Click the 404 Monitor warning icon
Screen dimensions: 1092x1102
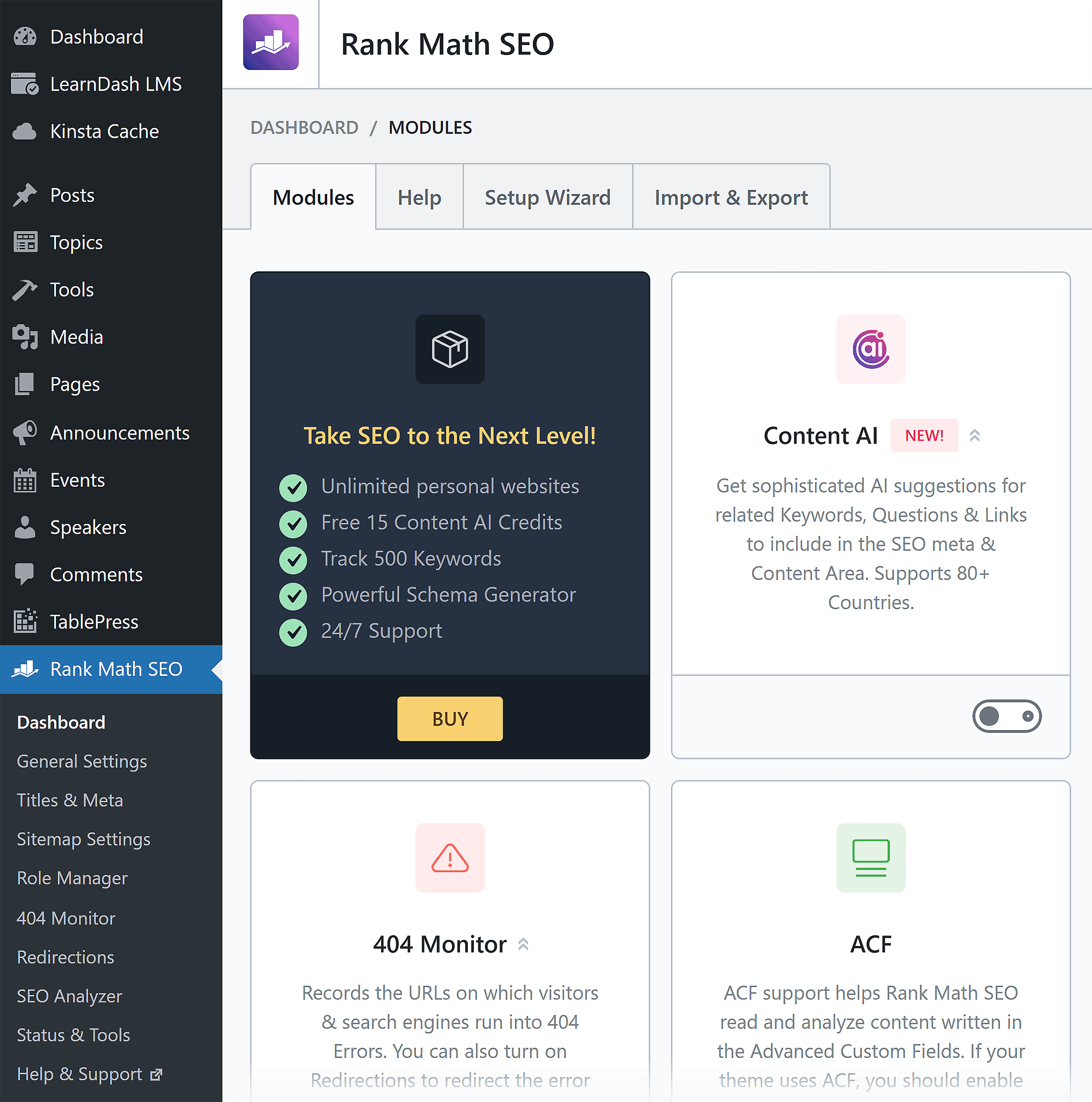[x=449, y=858]
